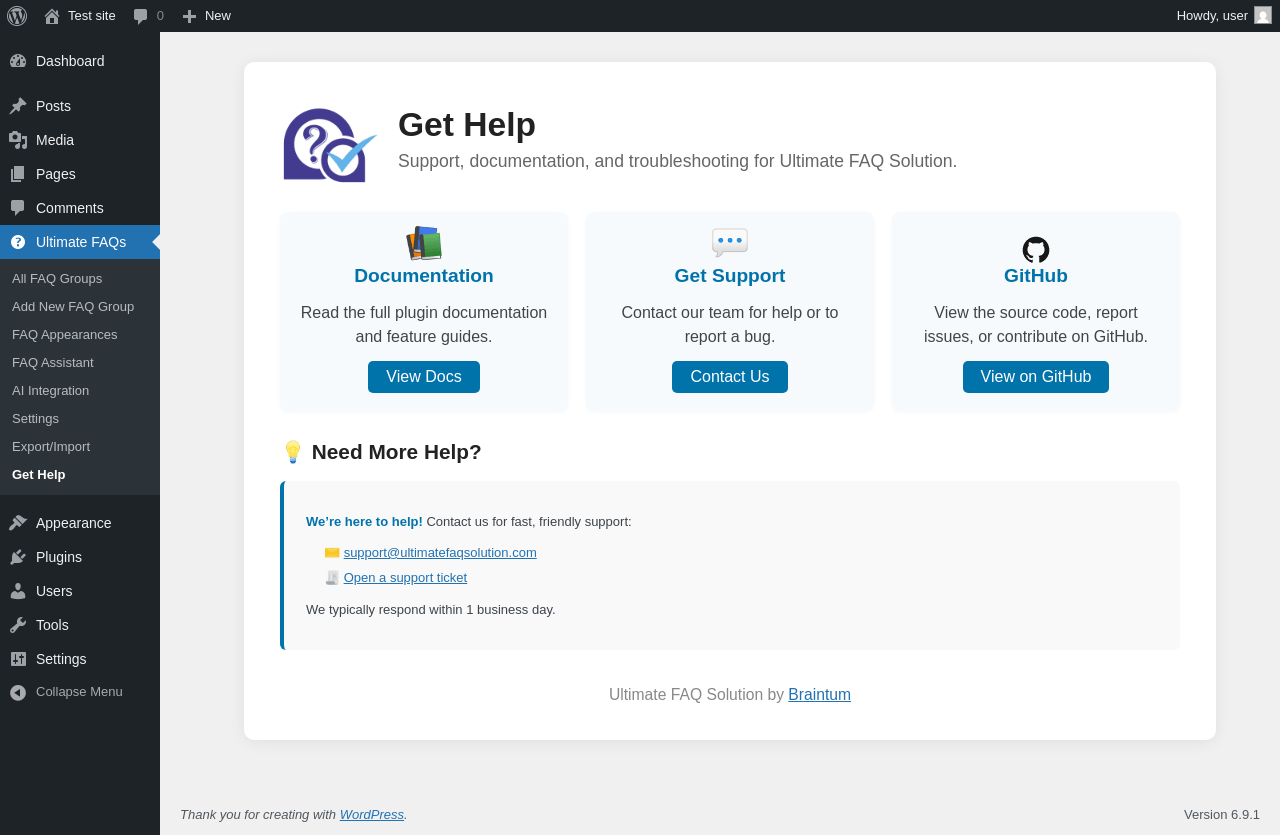Viewport: 1280px width, 835px height.
Task: Click the Pages icon in sidebar
Action: (x=18, y=174)
